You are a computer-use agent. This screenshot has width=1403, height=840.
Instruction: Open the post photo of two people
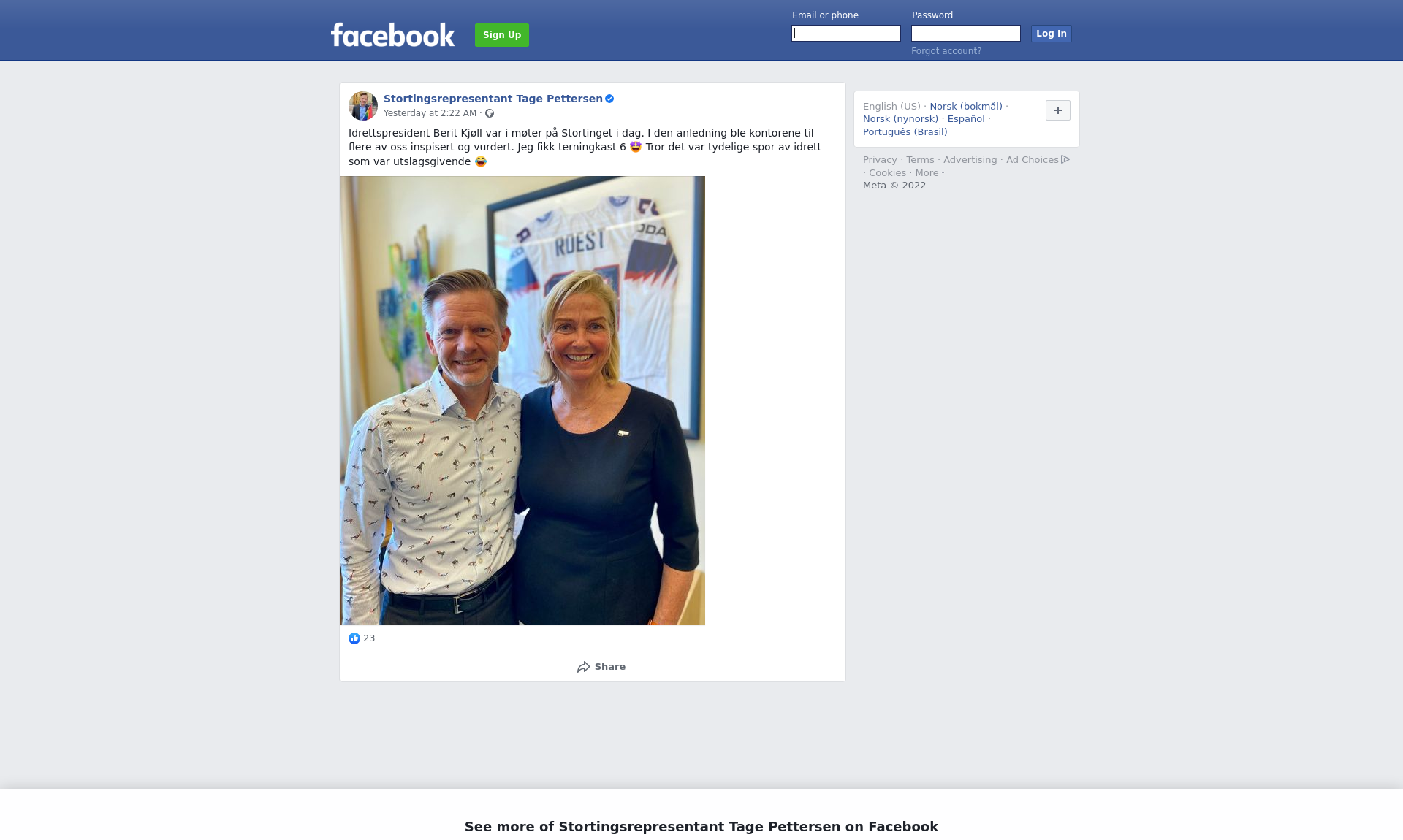(522, 400)
